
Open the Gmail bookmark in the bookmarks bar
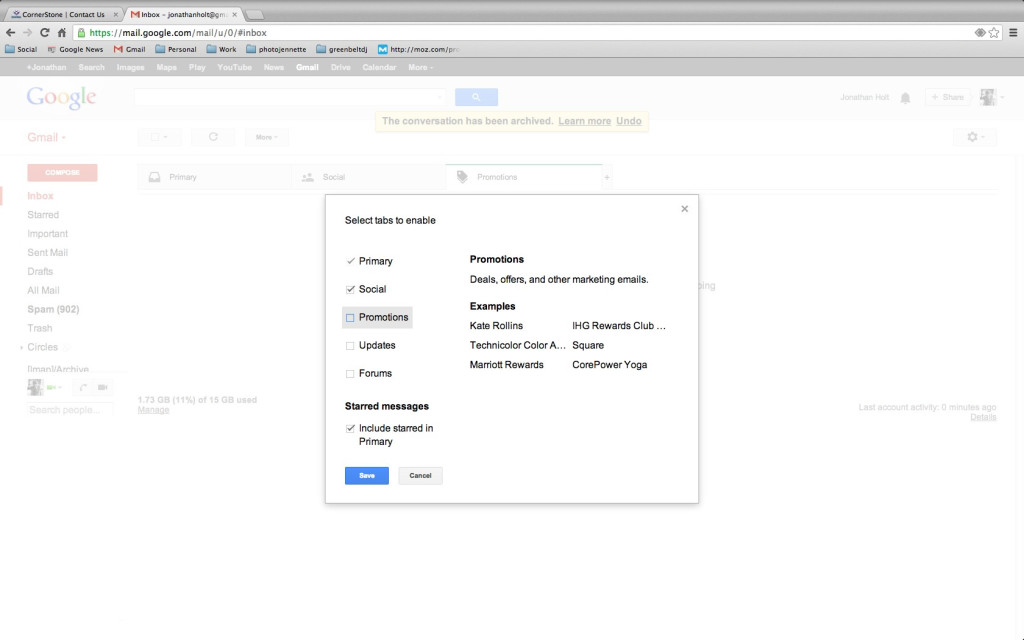pos(129,49)
